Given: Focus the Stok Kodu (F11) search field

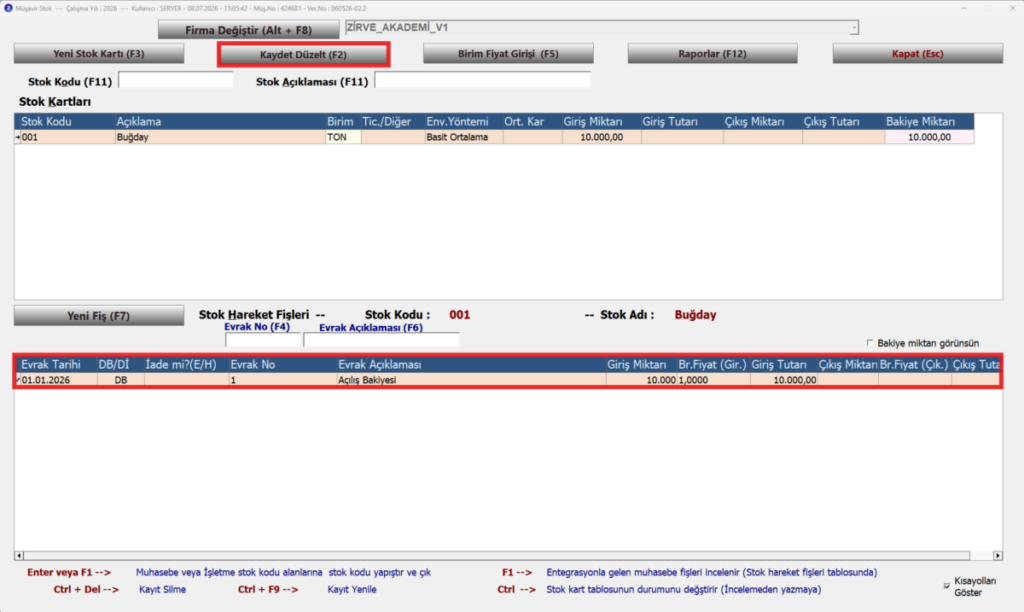Looking at the screenshot, I should (x=176, y=80).
